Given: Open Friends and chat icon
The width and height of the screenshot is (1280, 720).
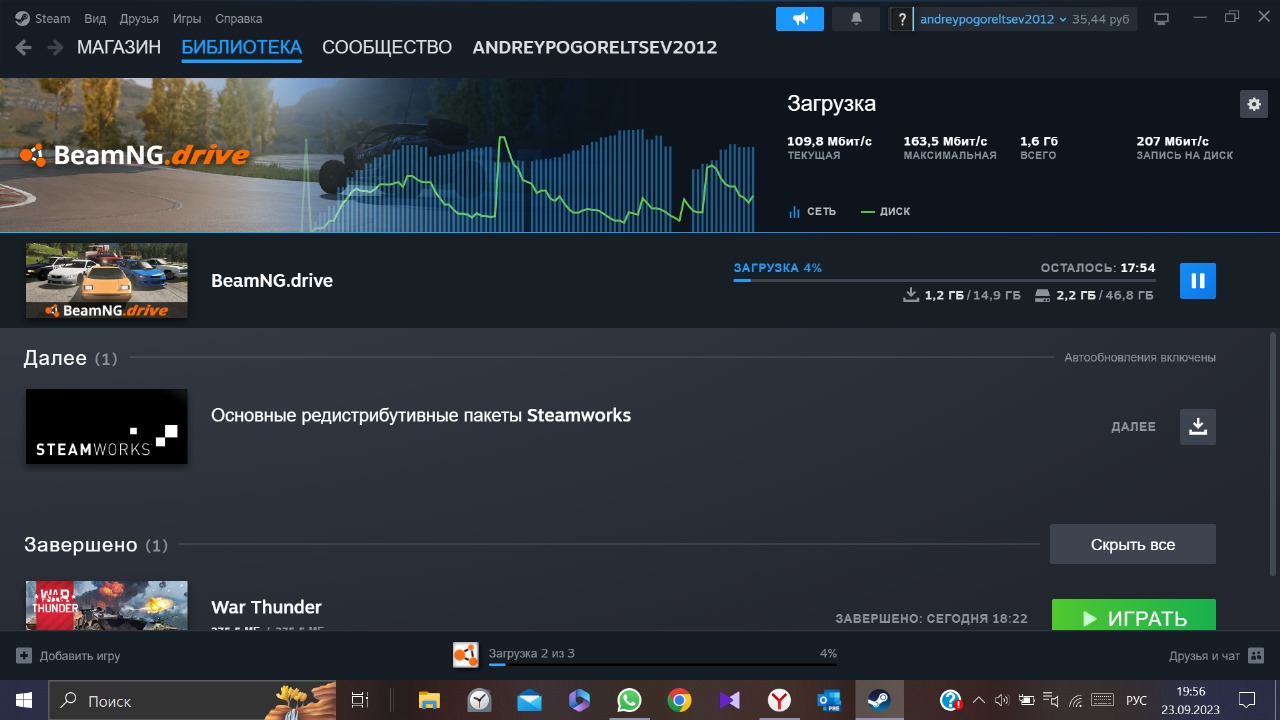Looking at the screenshot, I should 1257,656.
